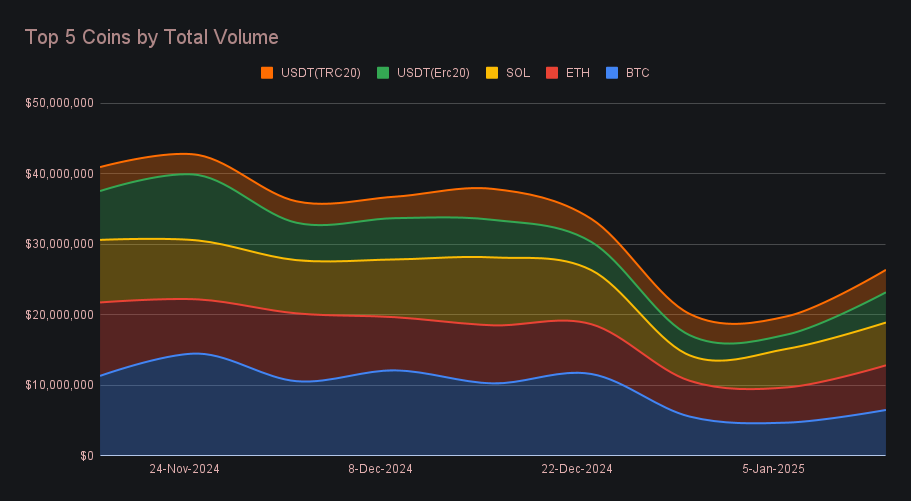911x501 pixels.
Task: Select the SOL legend text
Action: [x=518, y=73]
